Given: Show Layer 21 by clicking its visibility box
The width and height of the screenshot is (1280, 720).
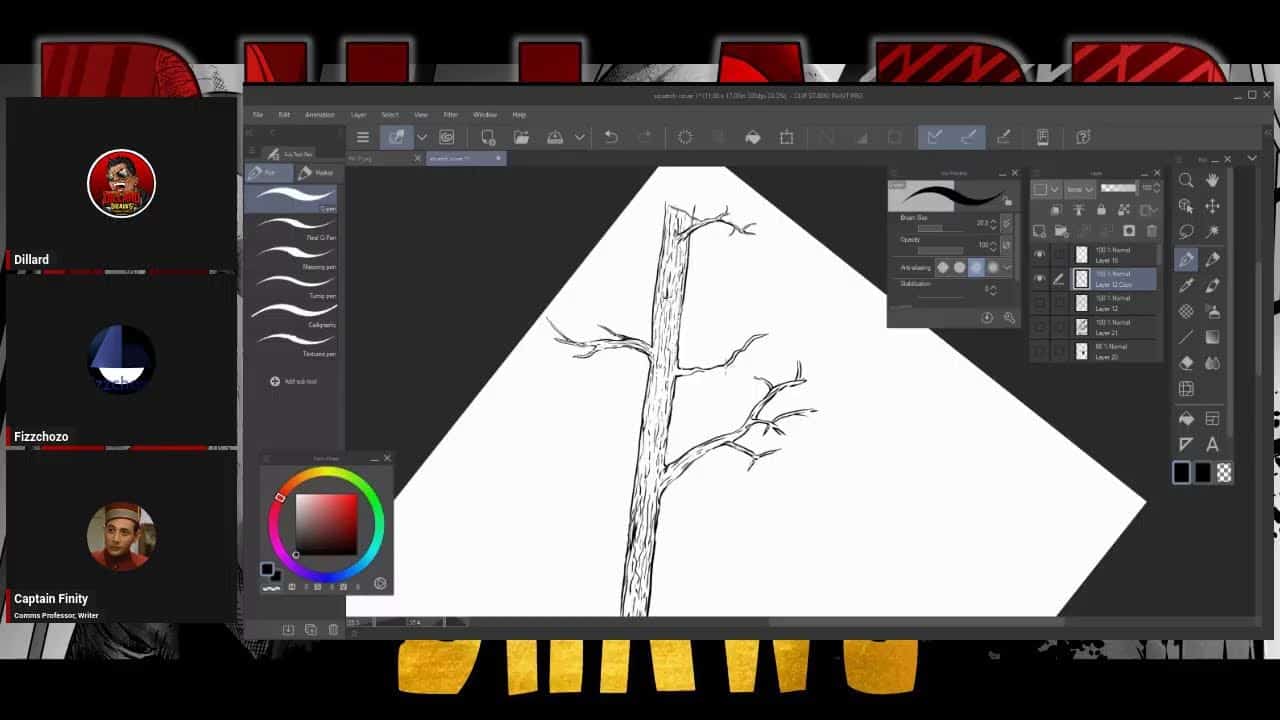Looking at the screenshot, I should click(1039, 327).
